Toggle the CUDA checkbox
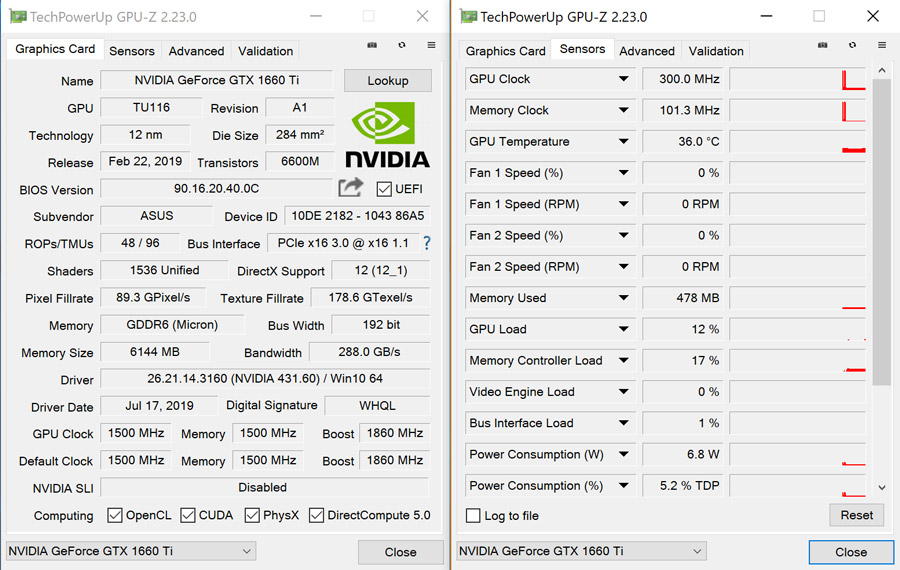The height and width of the screenshot is (570, 900). 188,515
